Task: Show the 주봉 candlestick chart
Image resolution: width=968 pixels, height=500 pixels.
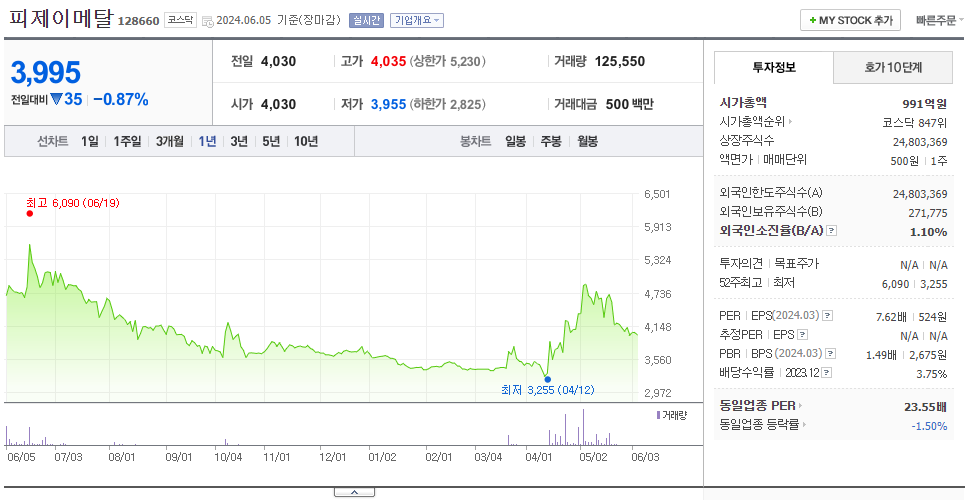Action: click(x=551, y=141)
